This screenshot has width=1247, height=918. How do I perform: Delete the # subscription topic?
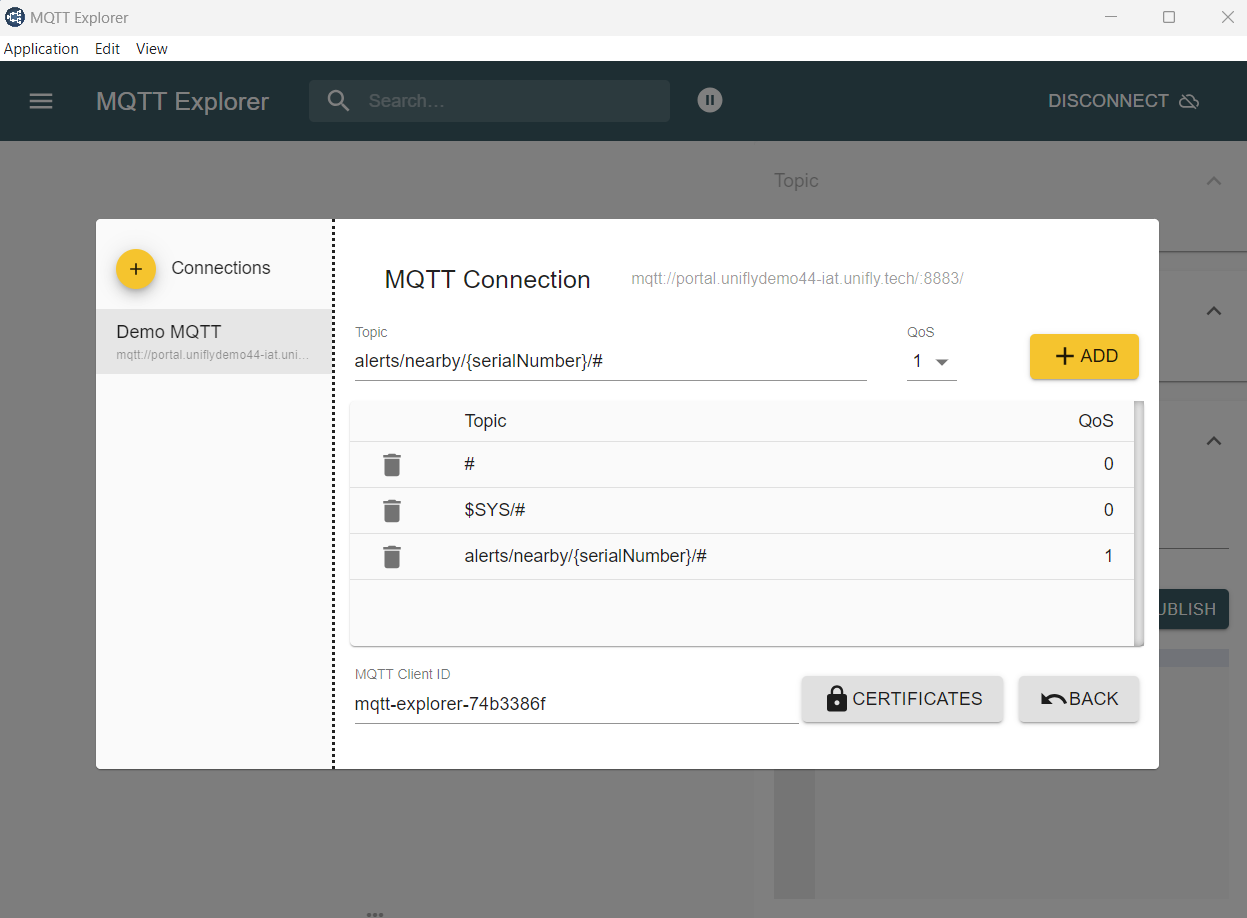391,464
